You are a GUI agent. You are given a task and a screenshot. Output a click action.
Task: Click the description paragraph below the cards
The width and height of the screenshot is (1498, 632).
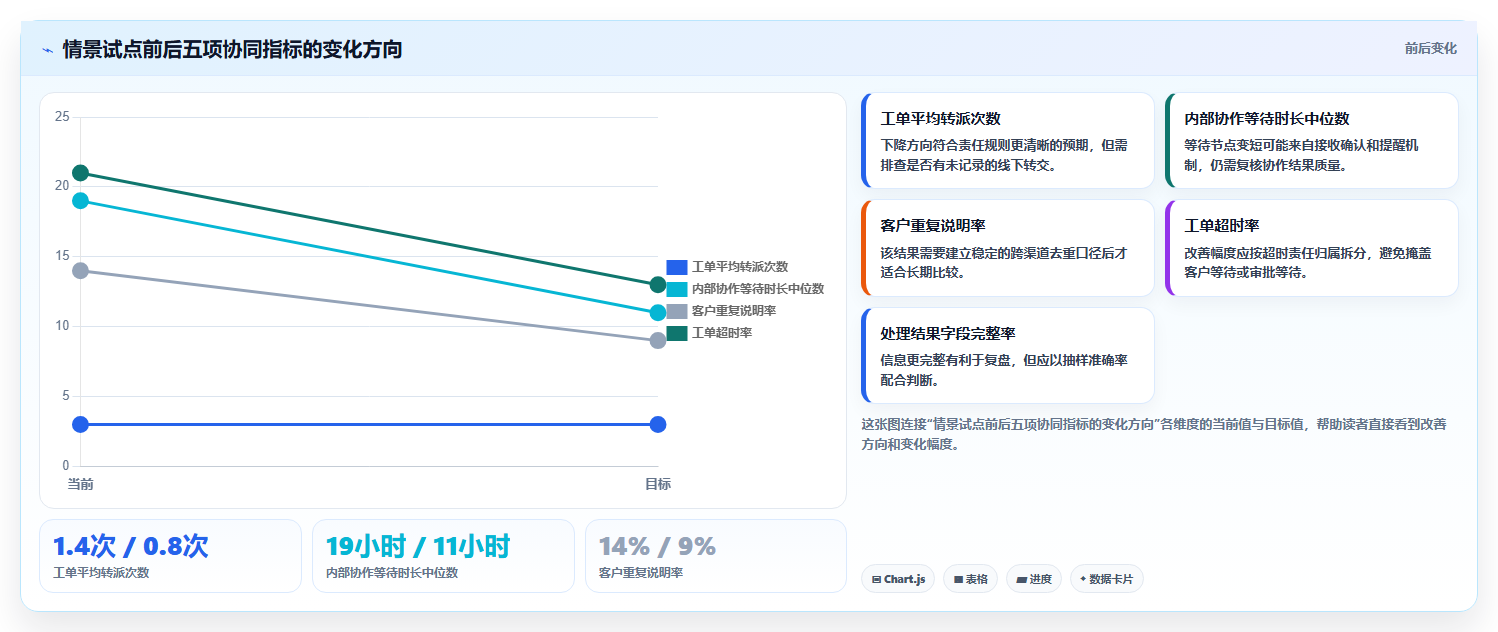point(1153,434)
